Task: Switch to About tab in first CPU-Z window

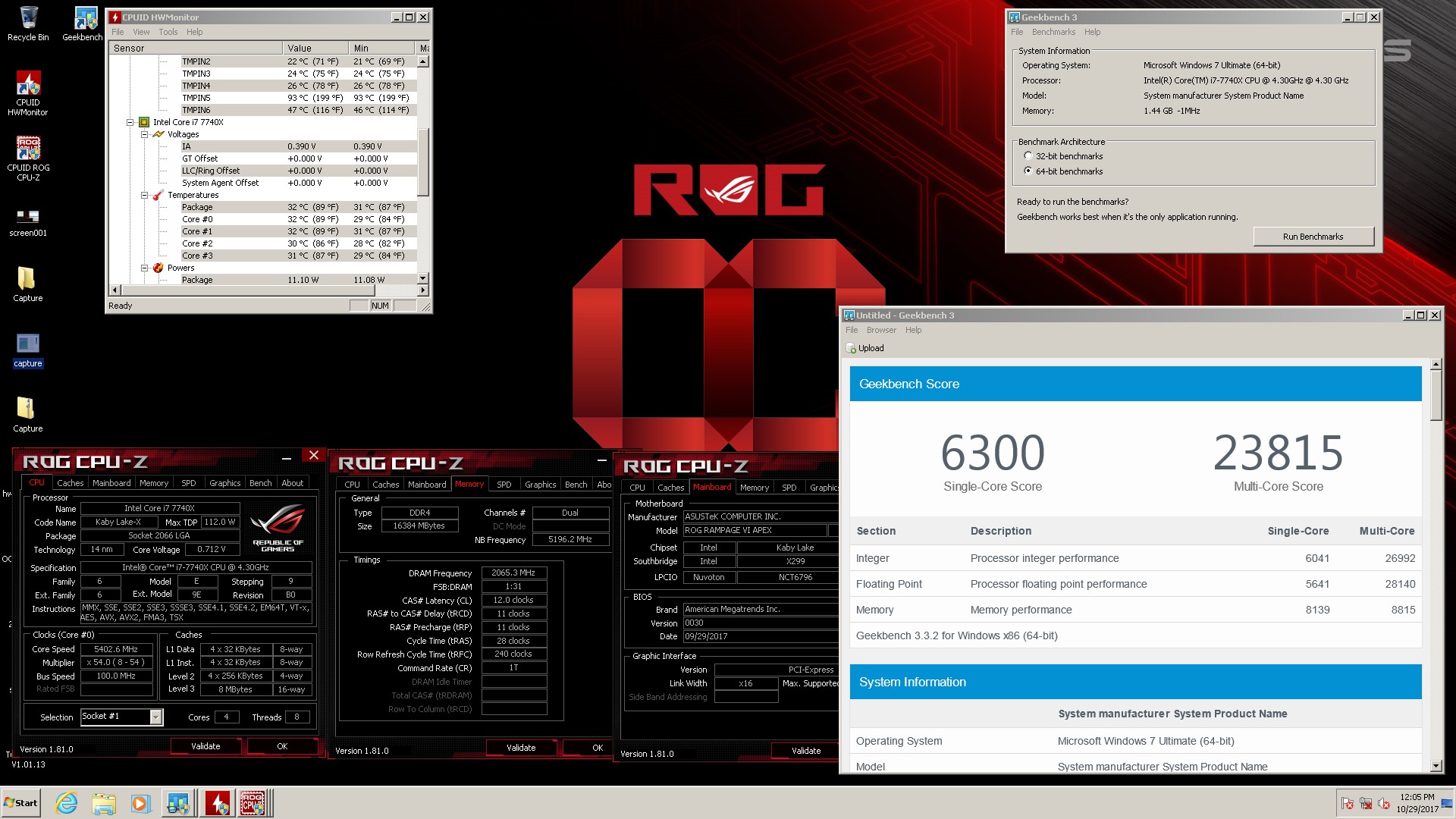Action: coord(293,483)
